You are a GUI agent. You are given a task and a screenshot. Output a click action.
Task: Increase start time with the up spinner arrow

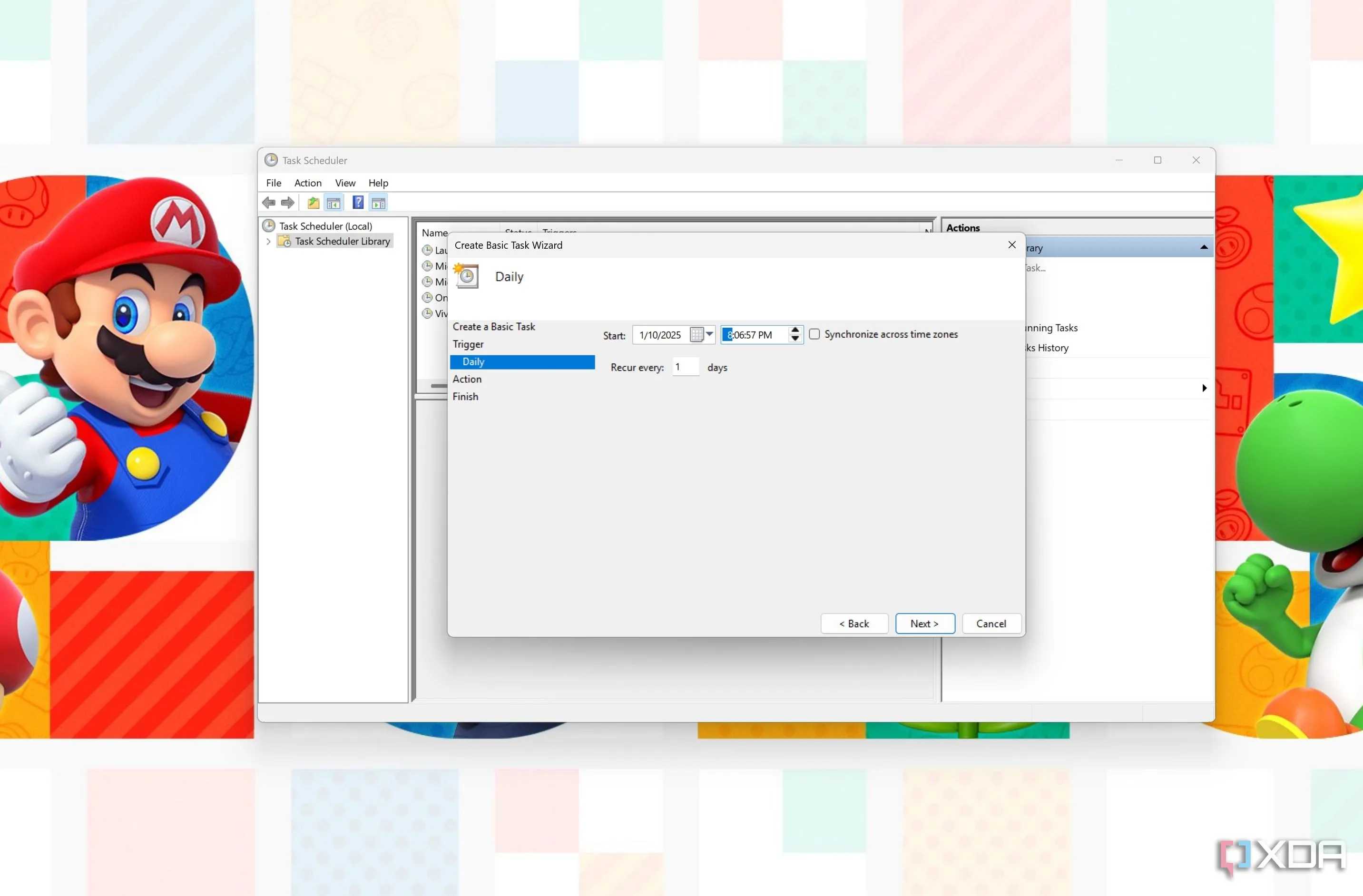pyautogui.click(x=795, y=331)
